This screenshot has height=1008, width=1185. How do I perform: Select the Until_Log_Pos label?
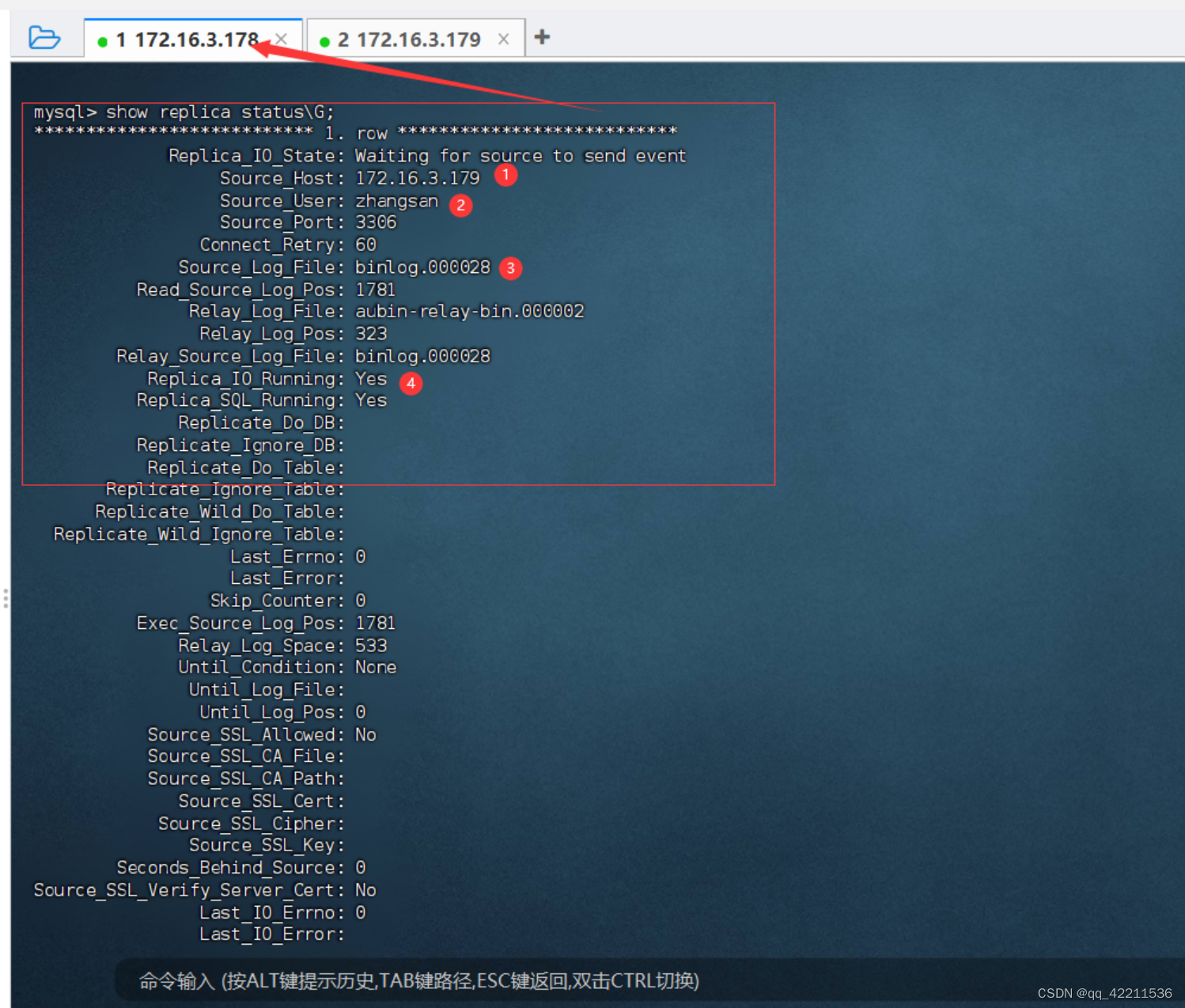272,712
